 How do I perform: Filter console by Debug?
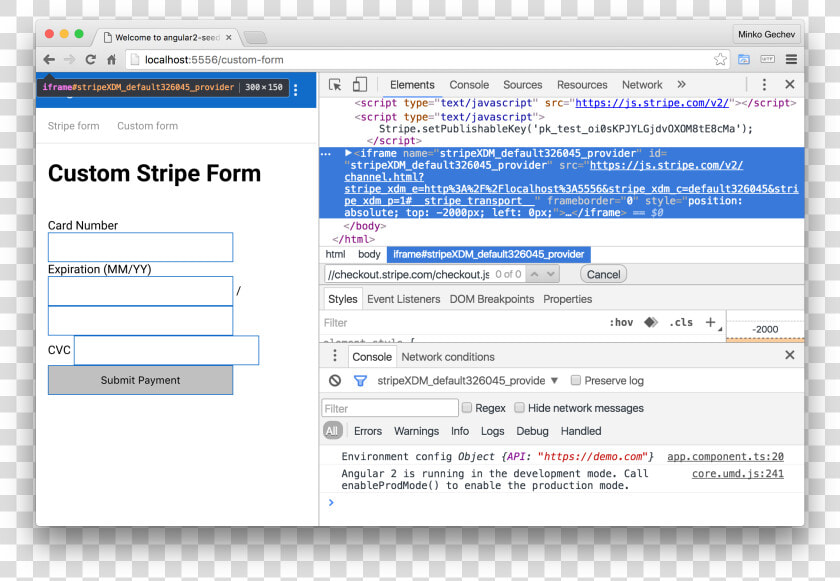(532, 431)
